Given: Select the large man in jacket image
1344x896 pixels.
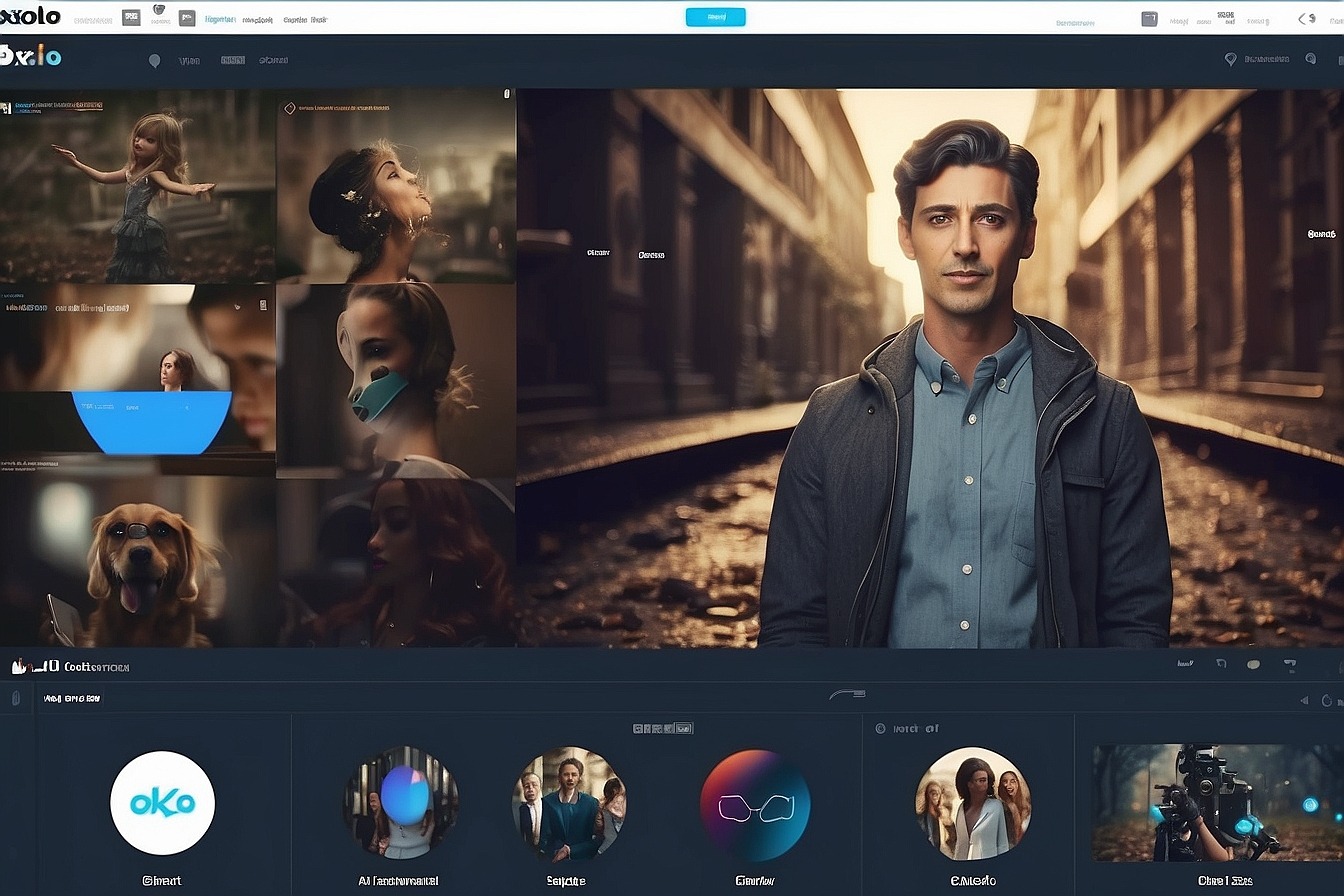Looking at the screenshot, I should pos(930,368).
